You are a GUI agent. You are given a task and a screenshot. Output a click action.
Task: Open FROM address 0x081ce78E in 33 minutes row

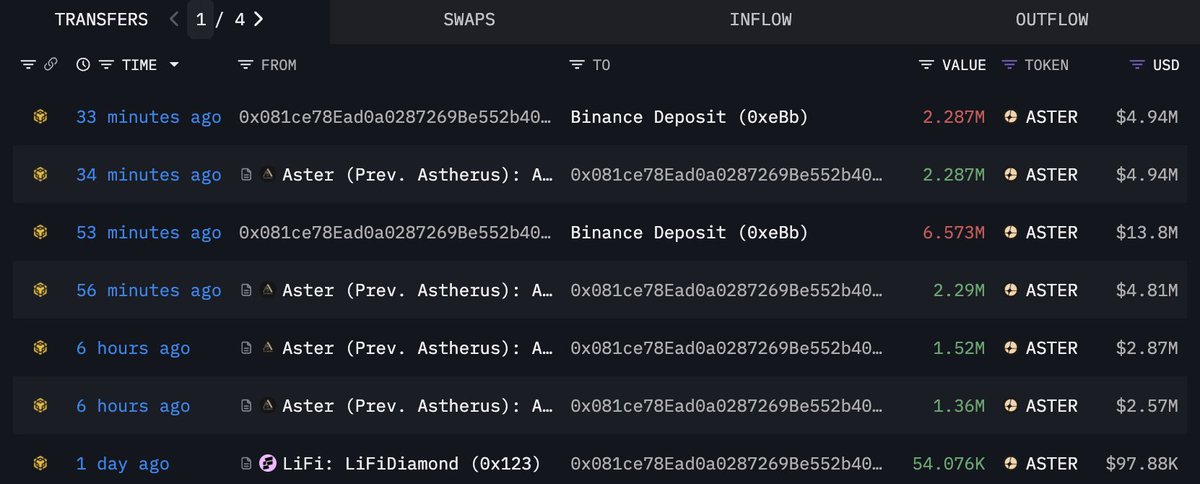pos(395,117)
